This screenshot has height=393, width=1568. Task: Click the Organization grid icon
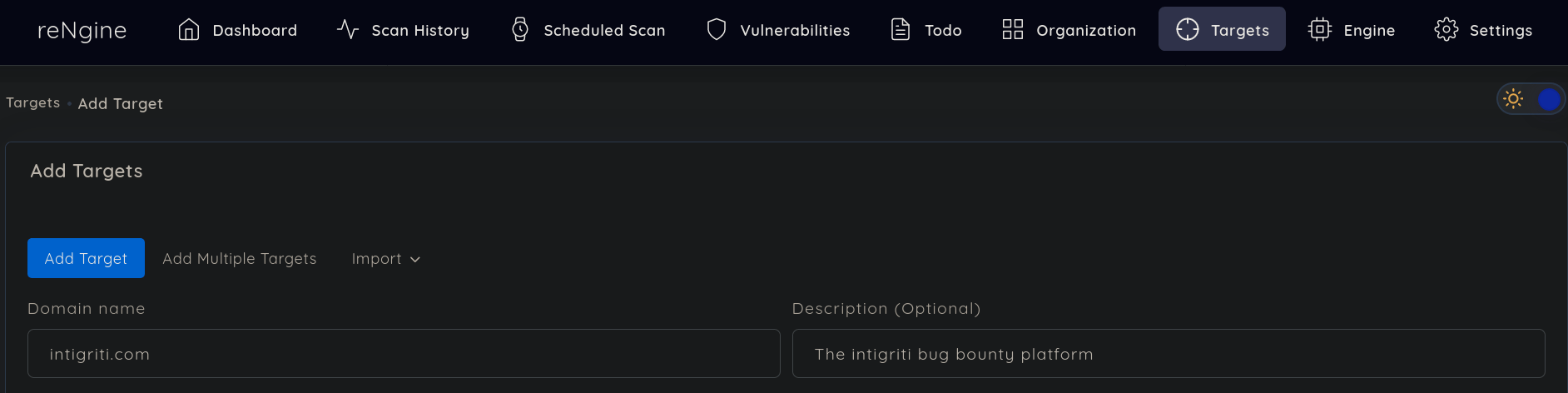click(1013, 30)
